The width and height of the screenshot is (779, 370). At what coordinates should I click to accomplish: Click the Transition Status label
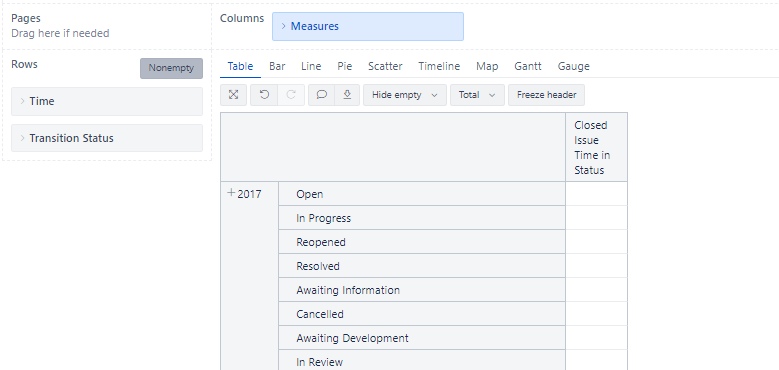72,138
